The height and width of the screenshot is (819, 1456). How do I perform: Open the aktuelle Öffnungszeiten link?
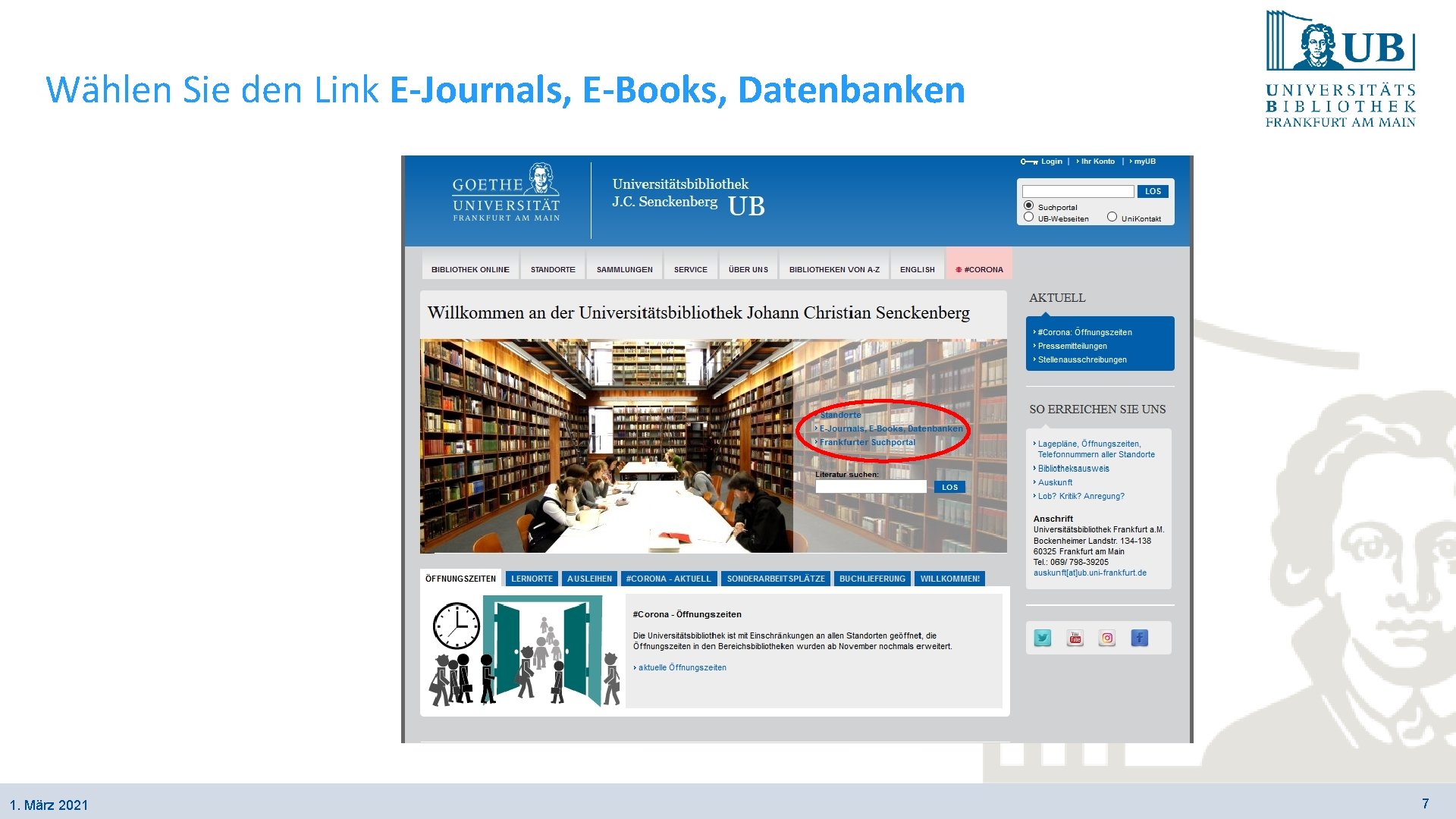681,667
